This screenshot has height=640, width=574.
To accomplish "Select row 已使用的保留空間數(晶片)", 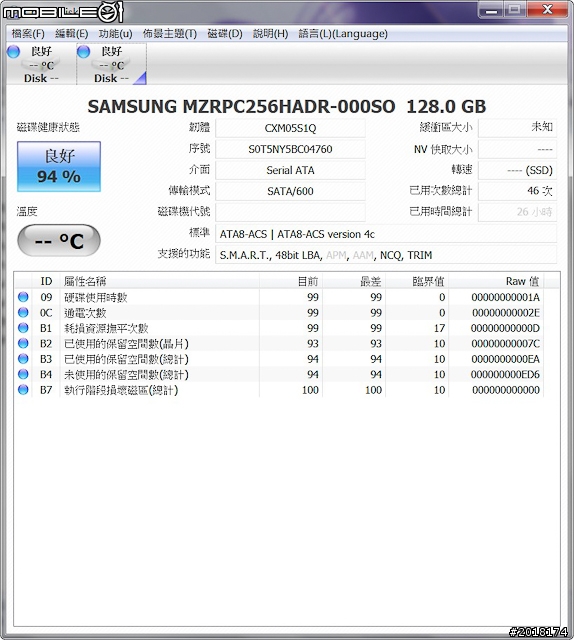I will (x=279, y=343).
